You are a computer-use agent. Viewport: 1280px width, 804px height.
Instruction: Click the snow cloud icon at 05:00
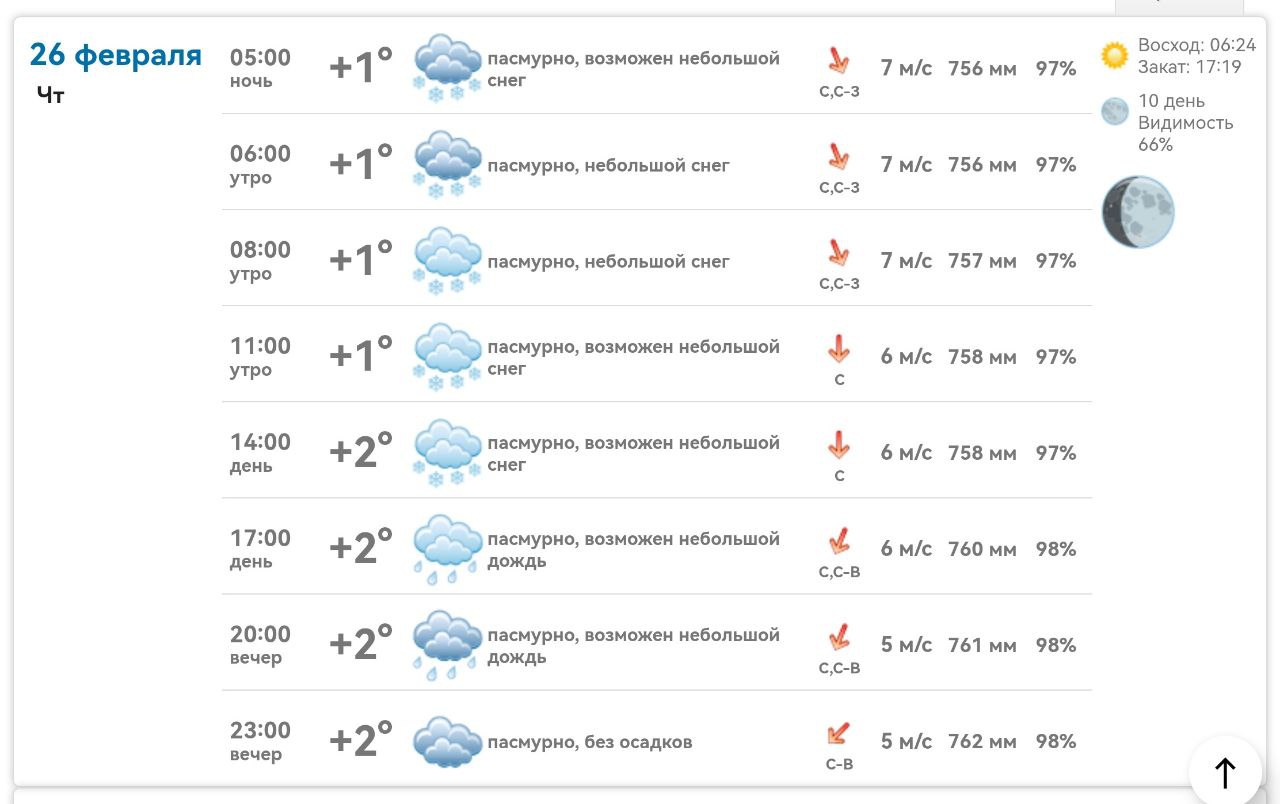[x=447, y=68]
